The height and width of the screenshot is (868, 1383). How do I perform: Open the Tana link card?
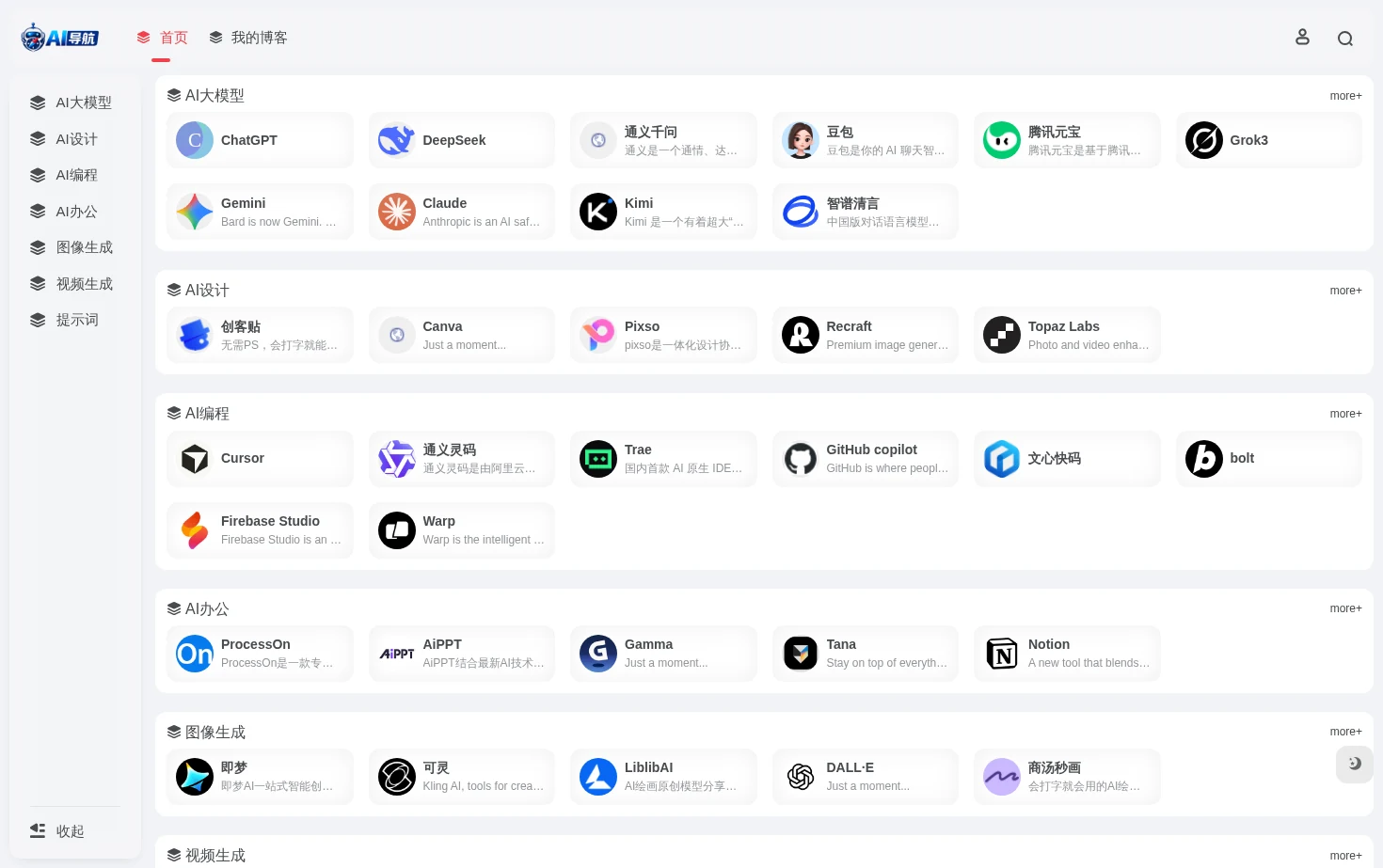coord(866,654)
